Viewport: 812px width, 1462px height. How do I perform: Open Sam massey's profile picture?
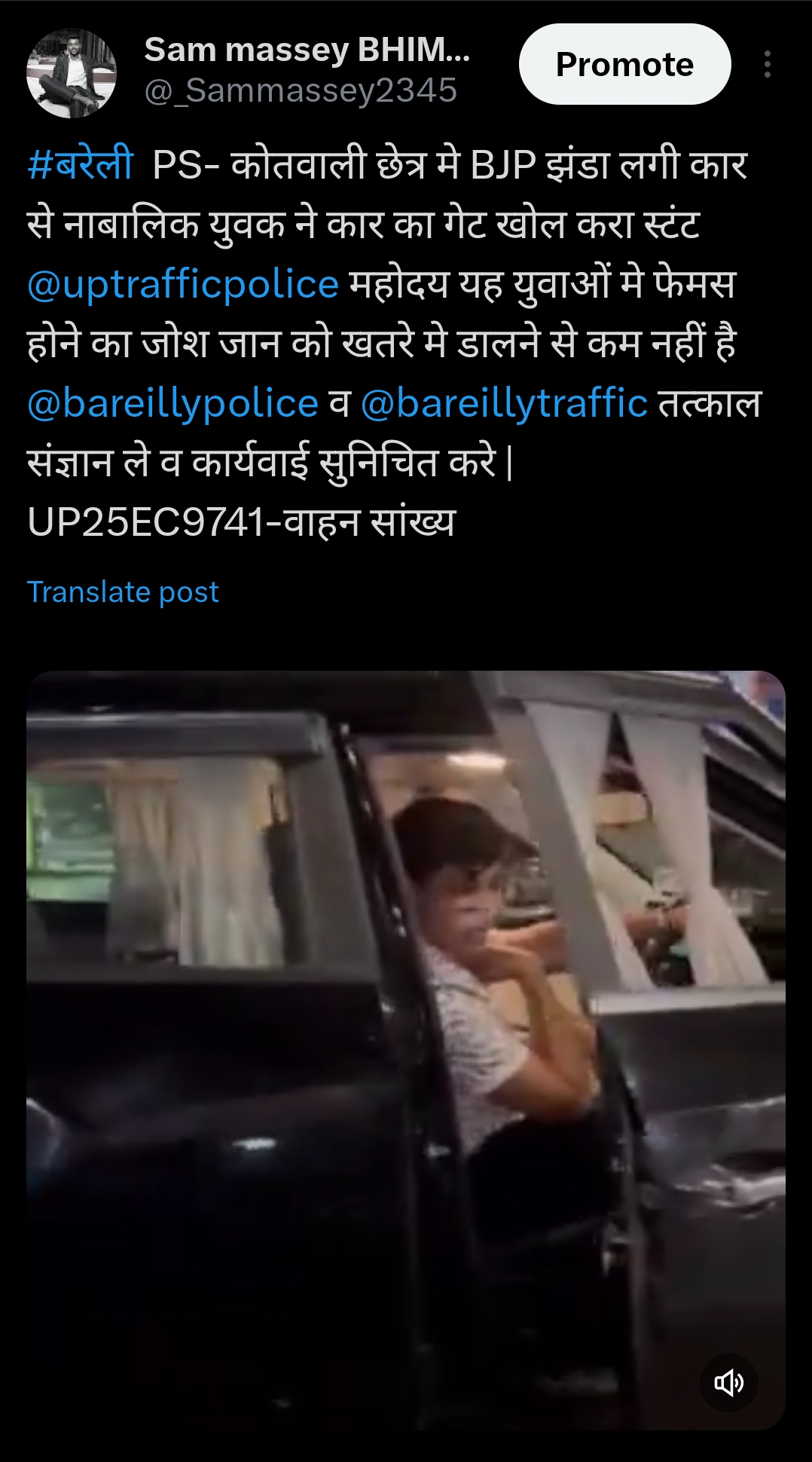pos(72,73)
